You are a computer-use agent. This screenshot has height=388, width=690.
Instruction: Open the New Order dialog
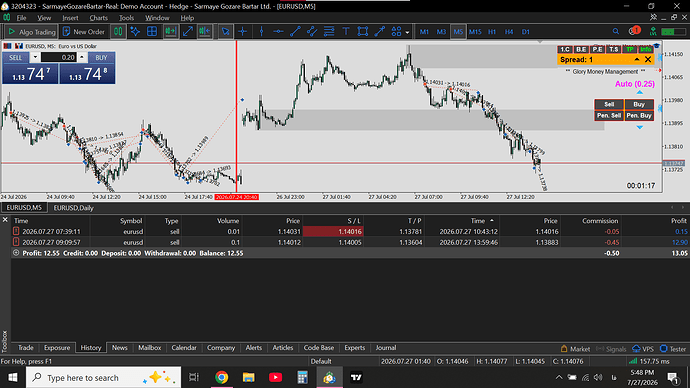pyautogui.click(x=84, y=32)
